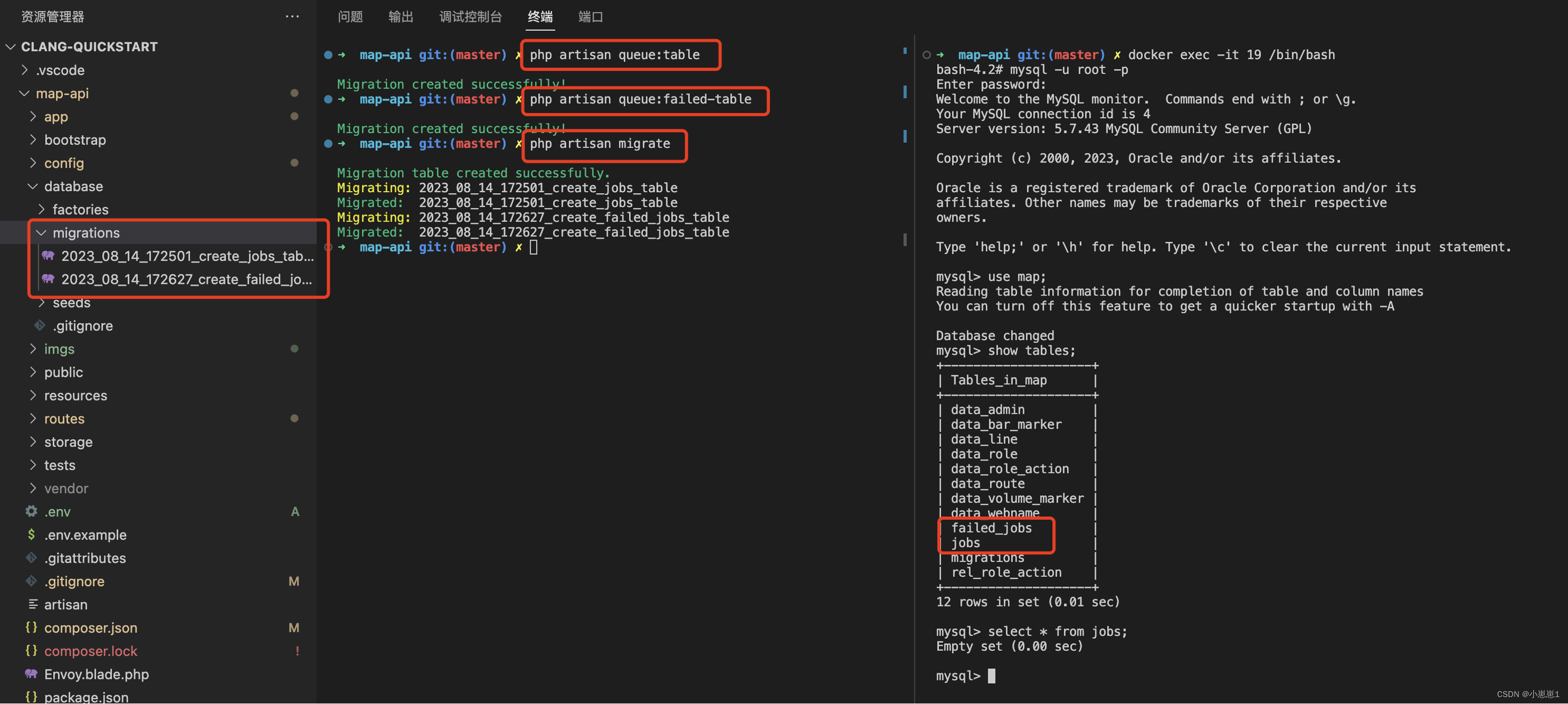Open the explorer more actions ellipsis
The image size is (1568, 704).
click(292, 17)
